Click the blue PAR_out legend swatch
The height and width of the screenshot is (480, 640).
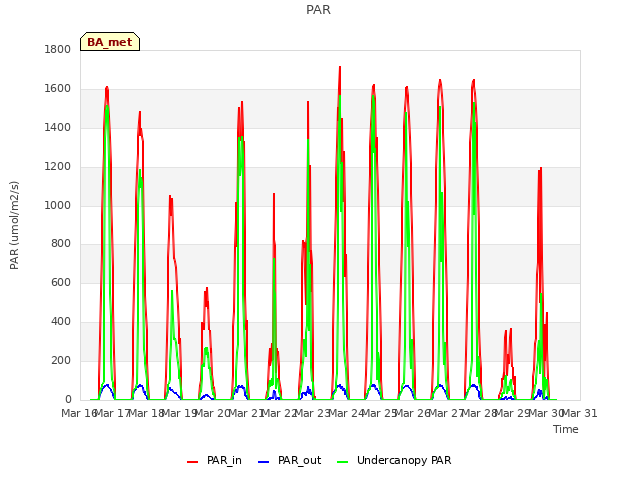pyautogui.click(x=263, y=462)
